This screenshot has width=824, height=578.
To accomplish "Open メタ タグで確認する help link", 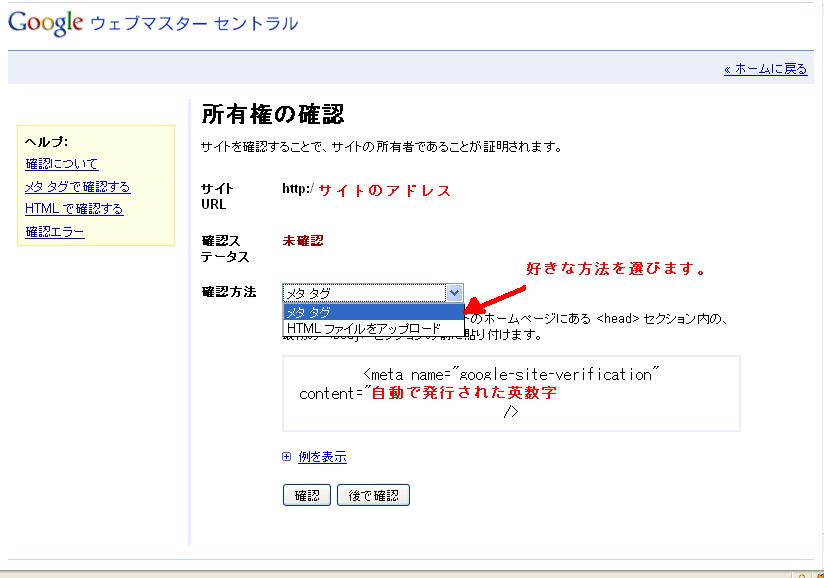I will 78,187.
